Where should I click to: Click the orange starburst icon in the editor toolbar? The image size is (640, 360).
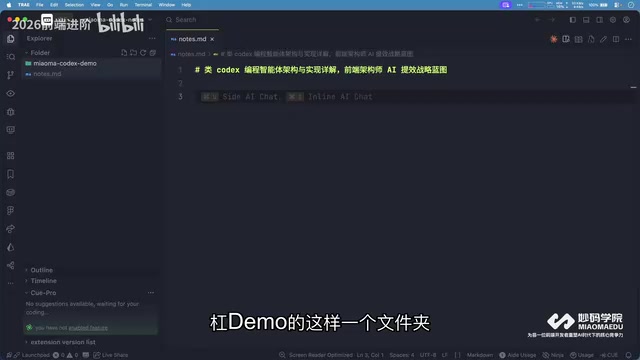coord(553,39)
